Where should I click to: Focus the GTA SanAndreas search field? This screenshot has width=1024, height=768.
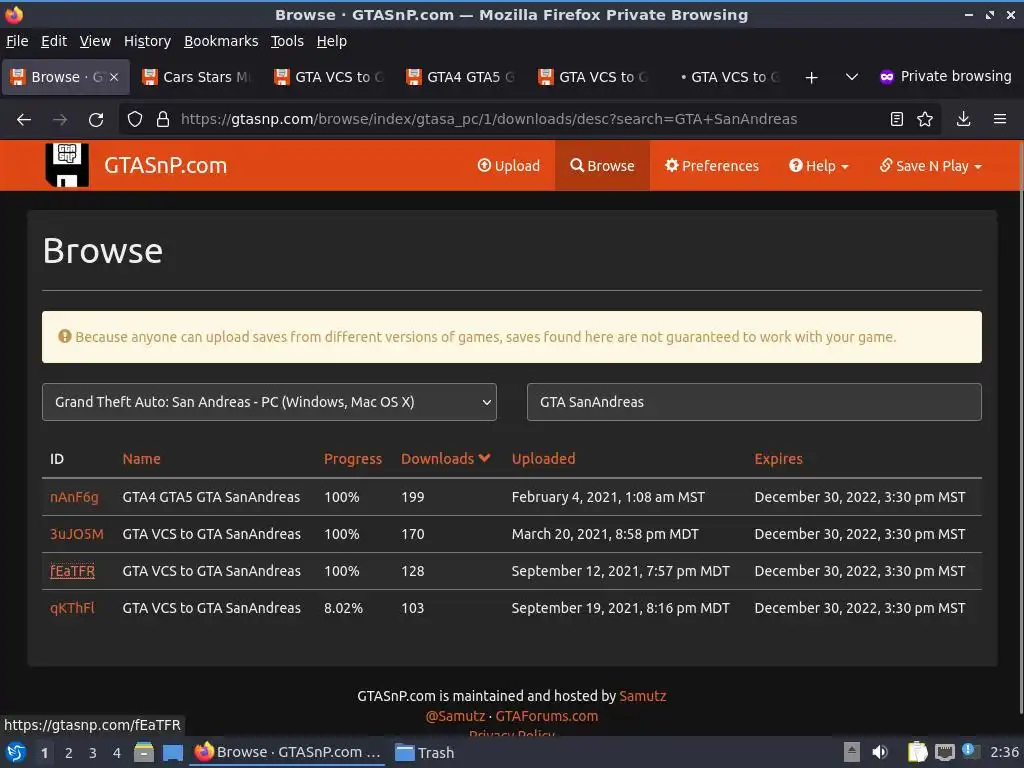pyautogui.click(x=754, y=402)
